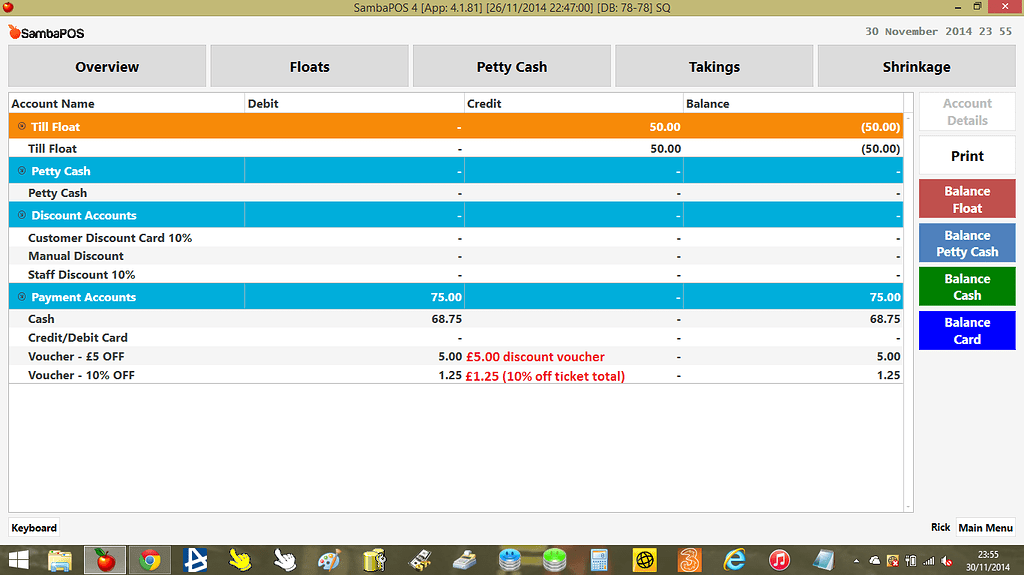1024x575 pixels.
Task: Collapse the Till Float account group
Action: (x=22, y=127)
